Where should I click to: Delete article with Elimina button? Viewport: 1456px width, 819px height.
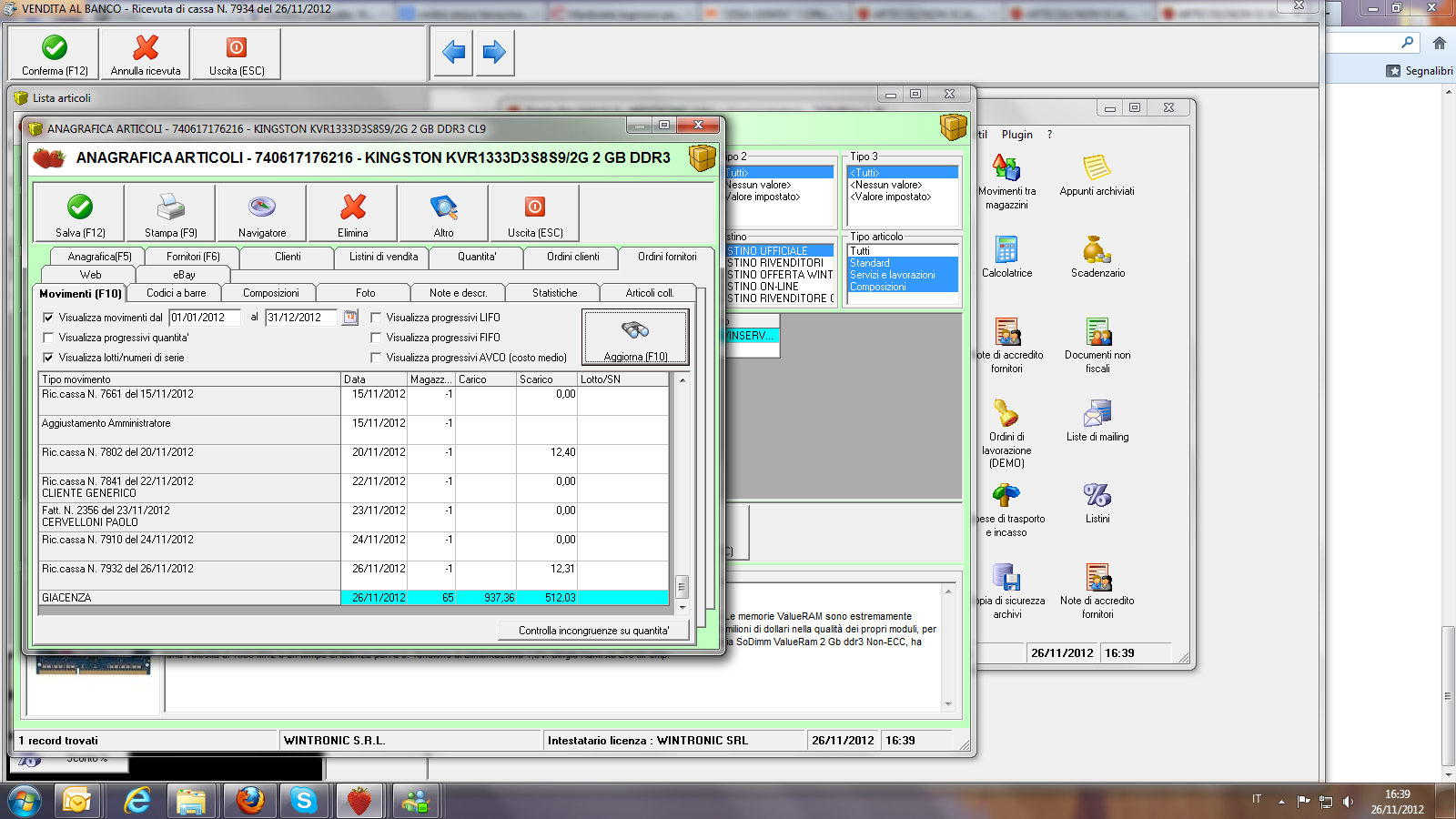tap(353, 213)
